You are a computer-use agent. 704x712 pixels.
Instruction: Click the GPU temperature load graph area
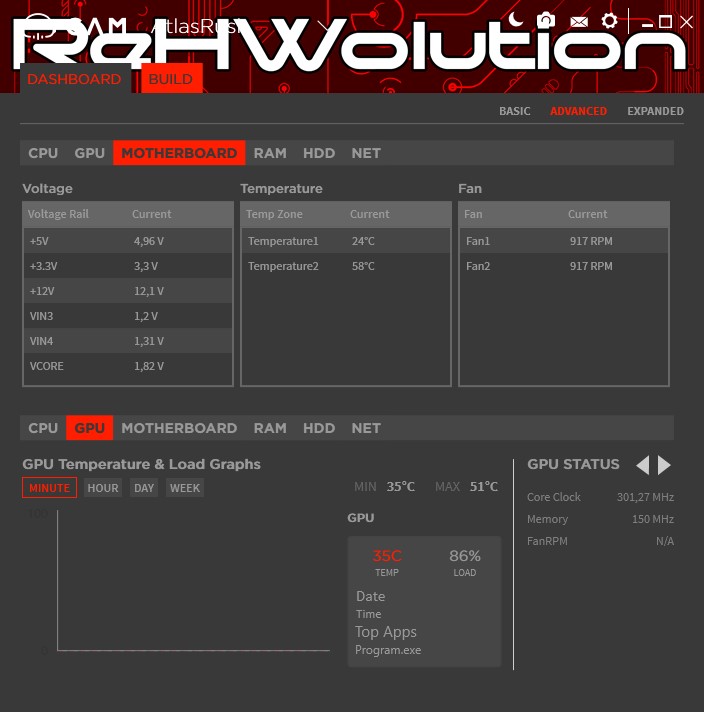190,580
